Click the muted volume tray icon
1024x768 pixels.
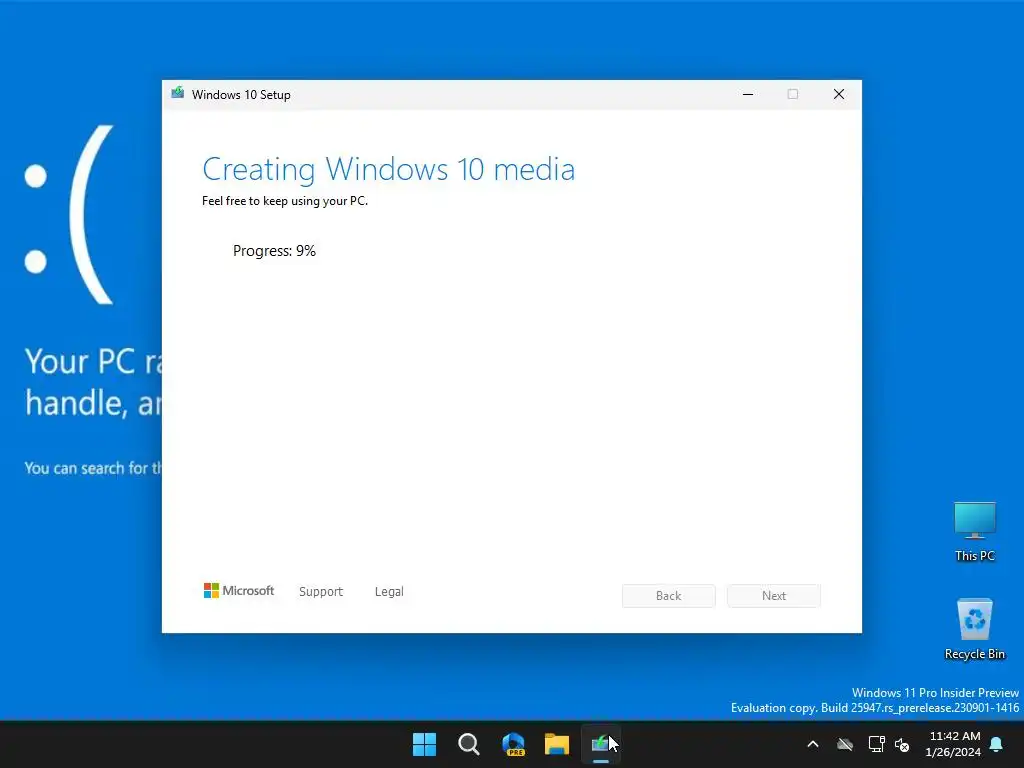[903, 744]
